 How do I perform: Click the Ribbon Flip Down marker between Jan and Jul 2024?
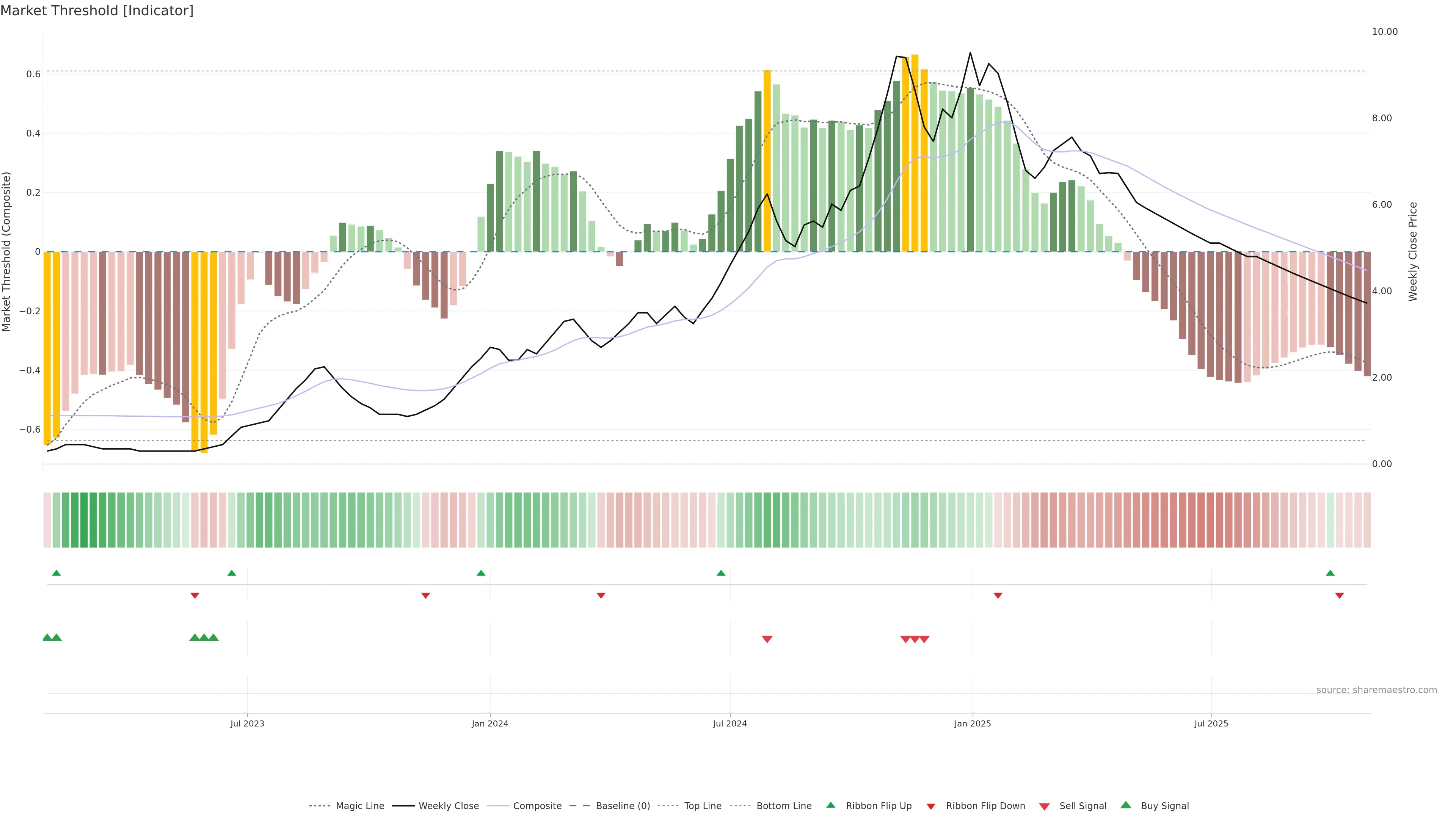click(601, 596)
